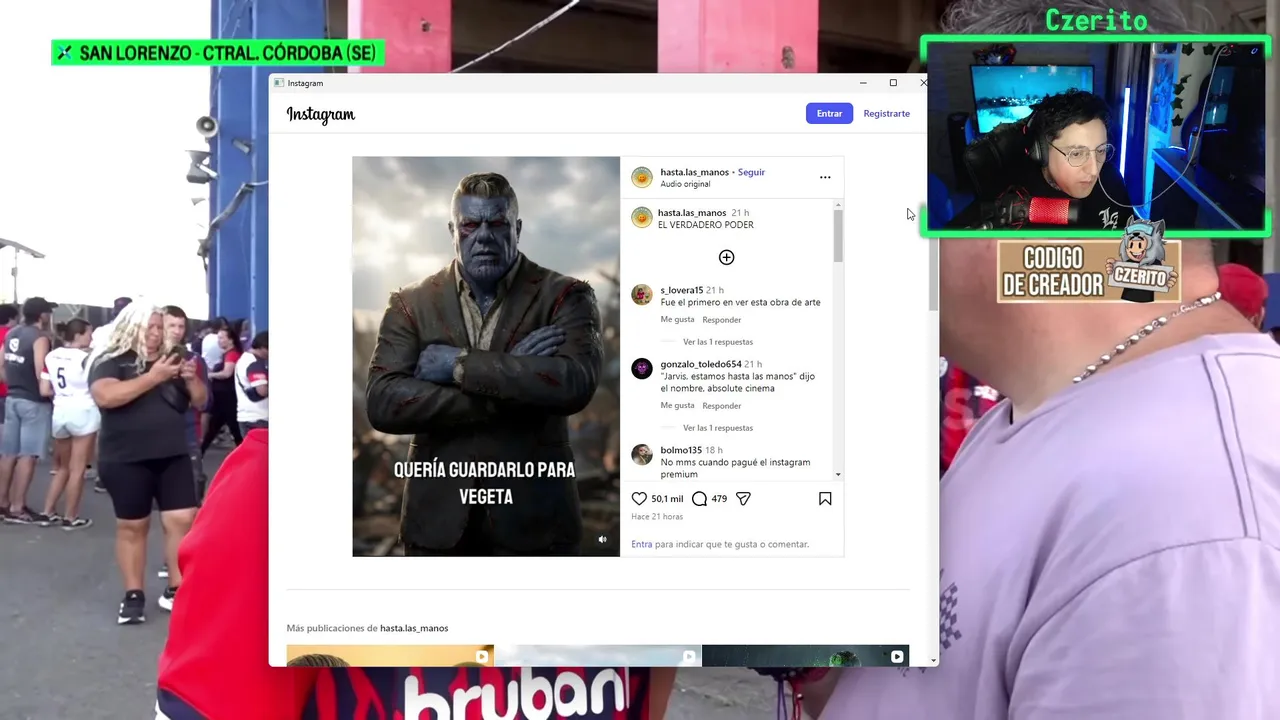The image size is (1280, 720).
Task: Click the video post showing Vegeta caption
Action: coord(486,356)
